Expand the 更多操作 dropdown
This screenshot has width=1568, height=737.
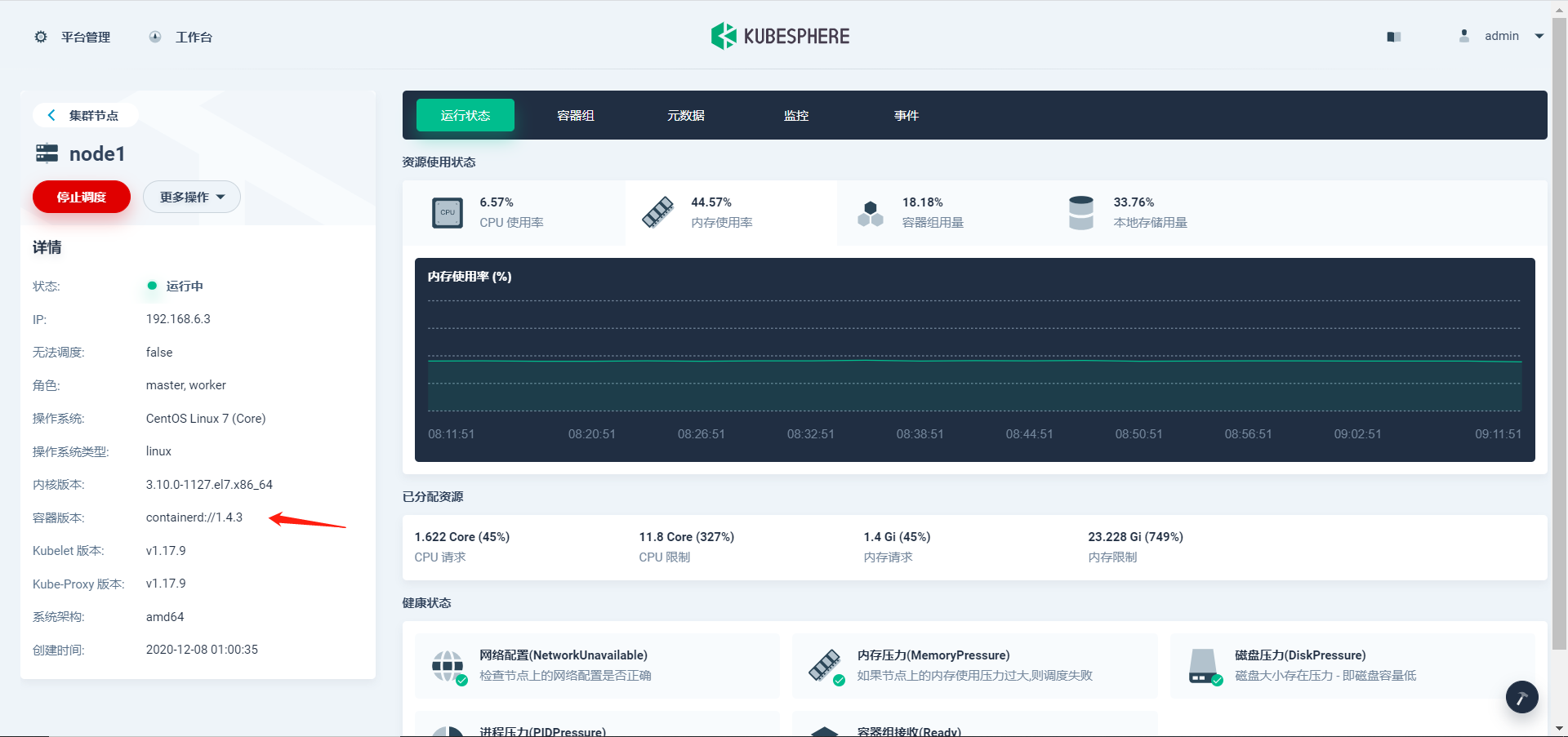coord(192,197)
